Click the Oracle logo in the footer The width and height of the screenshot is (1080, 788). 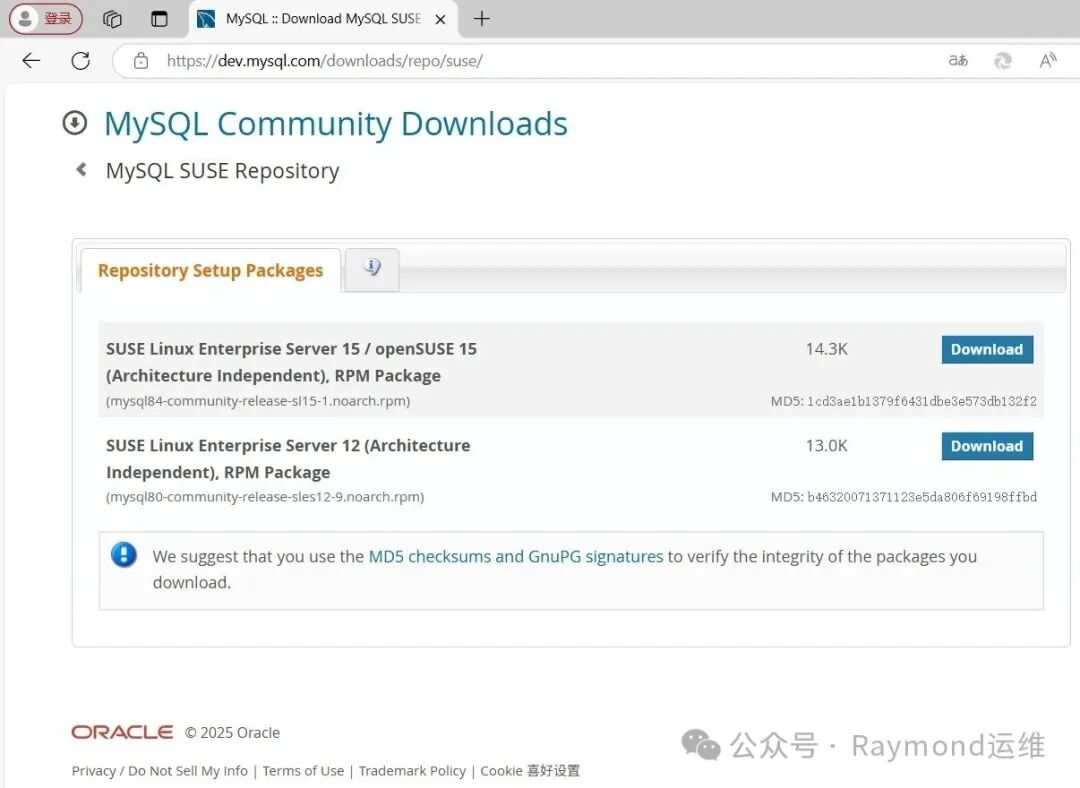pyautogui.click(x=122, y=732)
